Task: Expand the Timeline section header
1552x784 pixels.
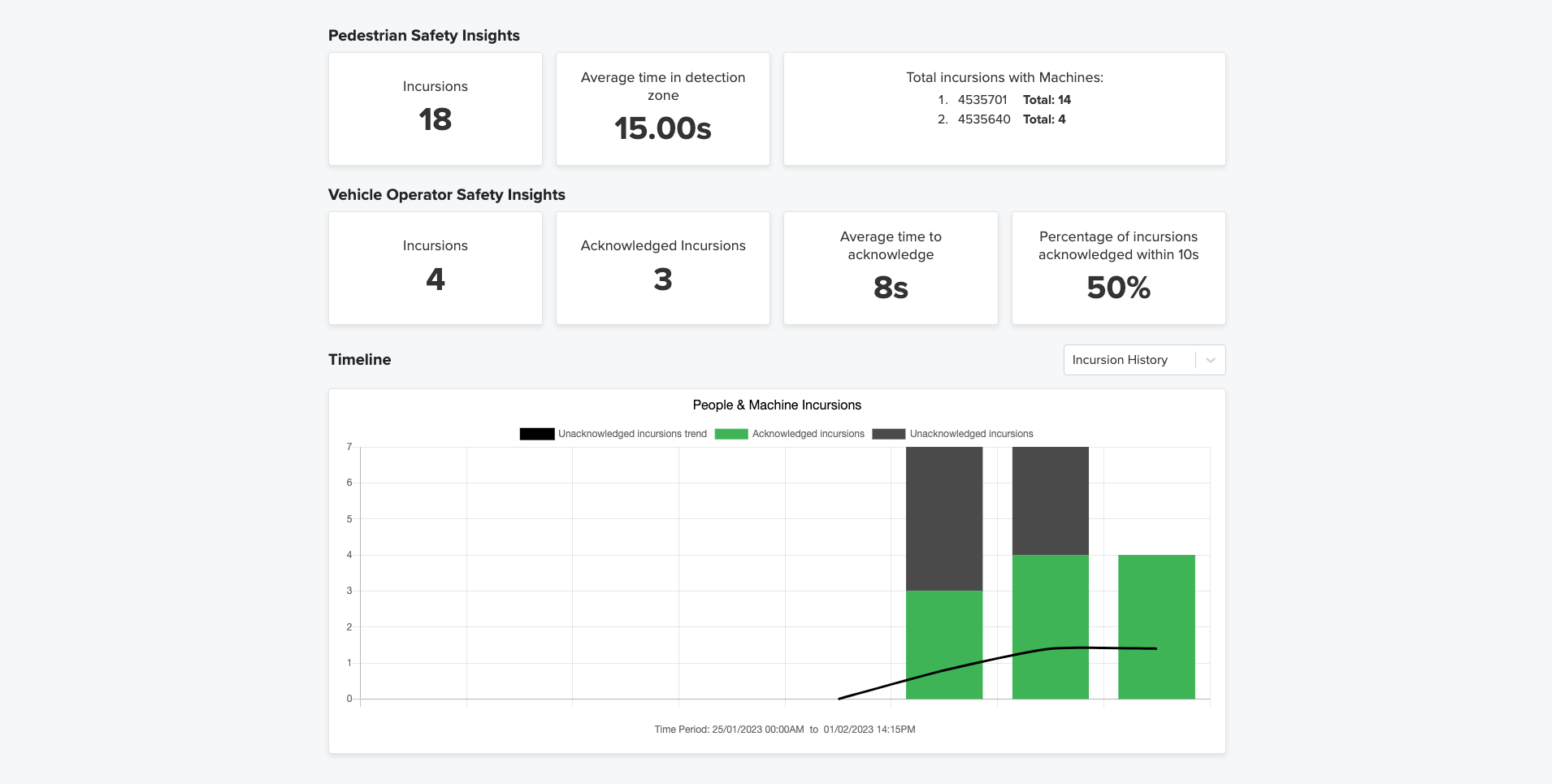Action: [x=359, y=359]
